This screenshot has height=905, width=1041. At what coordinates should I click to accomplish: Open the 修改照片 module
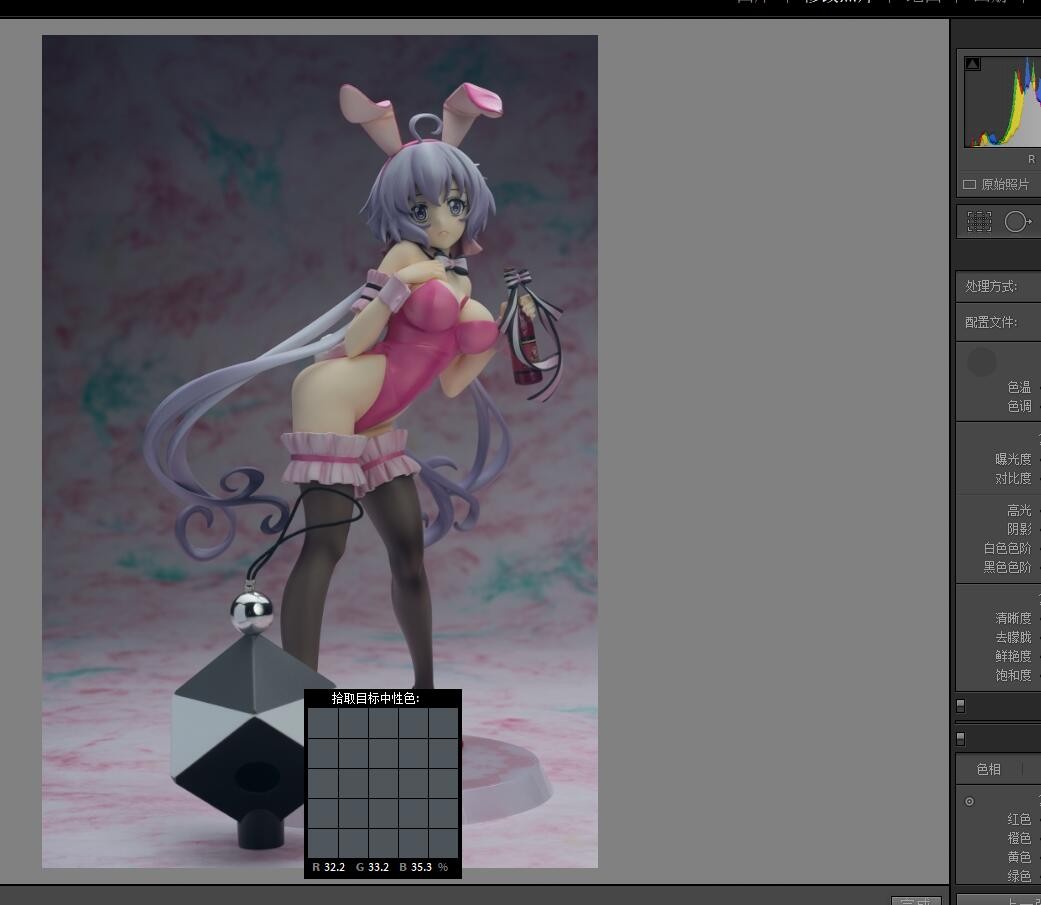838,3
